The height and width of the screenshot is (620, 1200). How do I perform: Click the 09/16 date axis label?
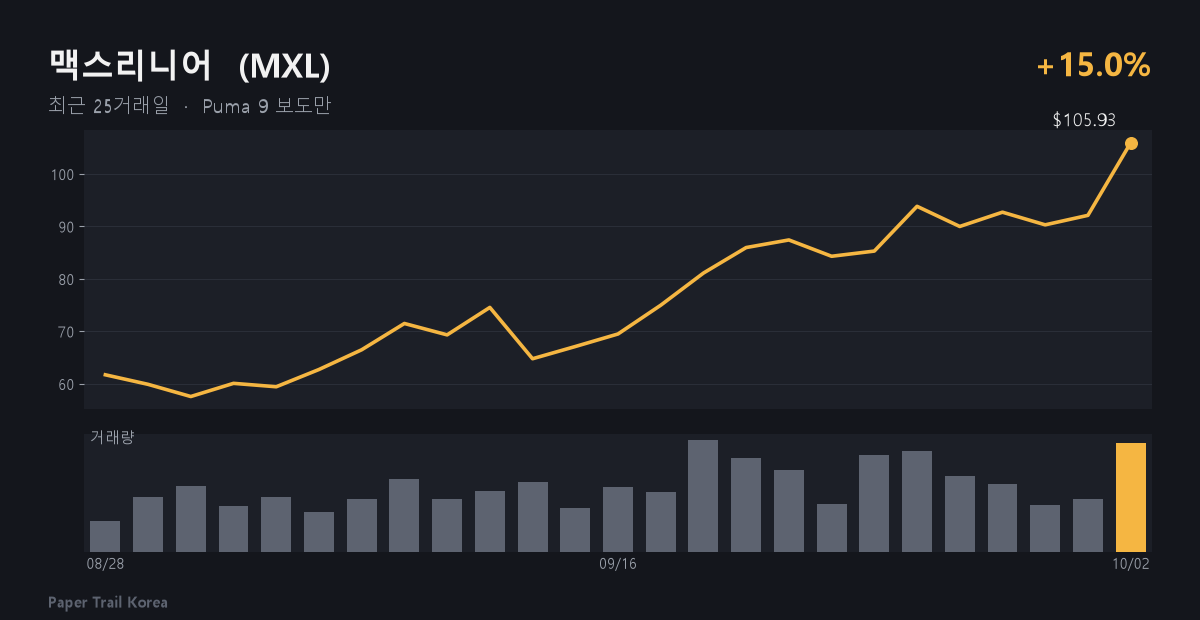[x=618, y=564]
